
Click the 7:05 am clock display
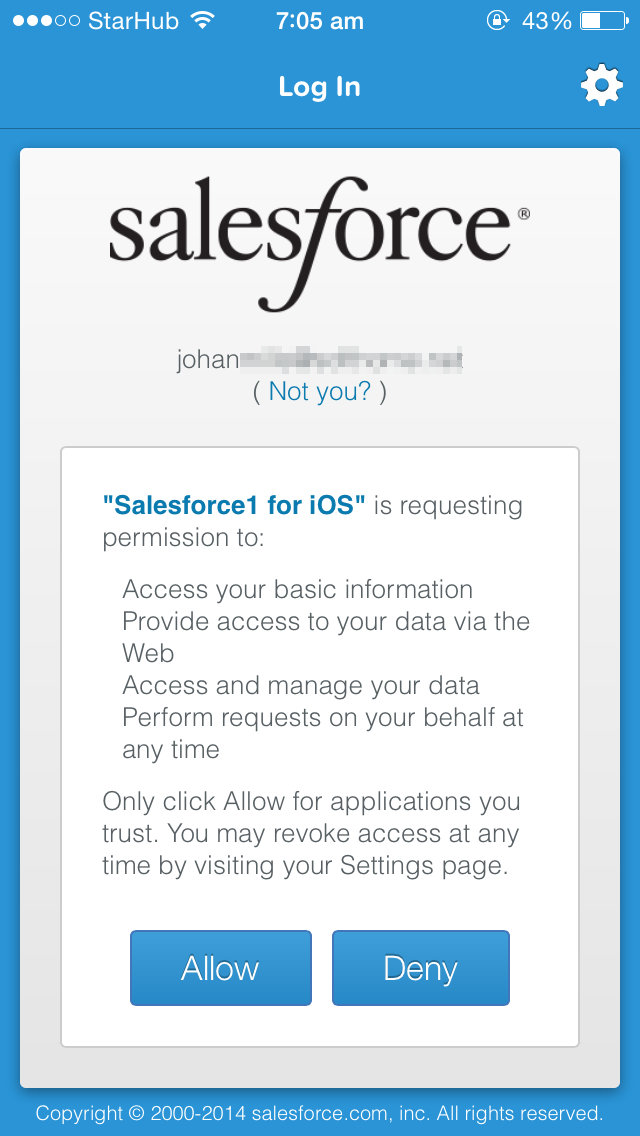[x=319, y=20]
